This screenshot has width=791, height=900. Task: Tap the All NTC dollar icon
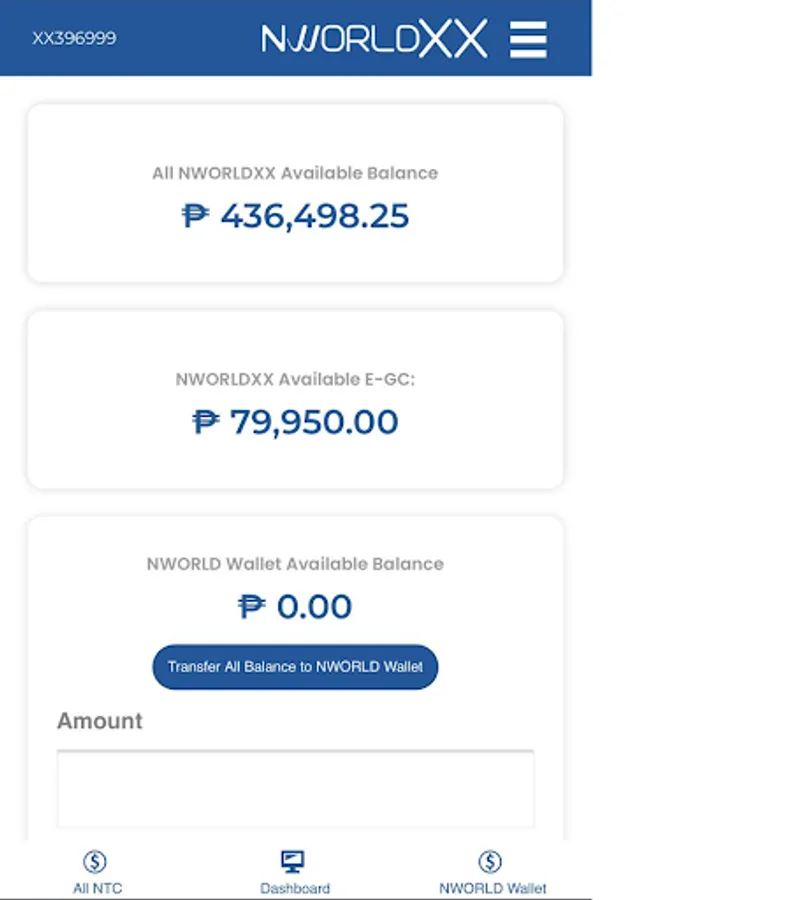(96, 861)
